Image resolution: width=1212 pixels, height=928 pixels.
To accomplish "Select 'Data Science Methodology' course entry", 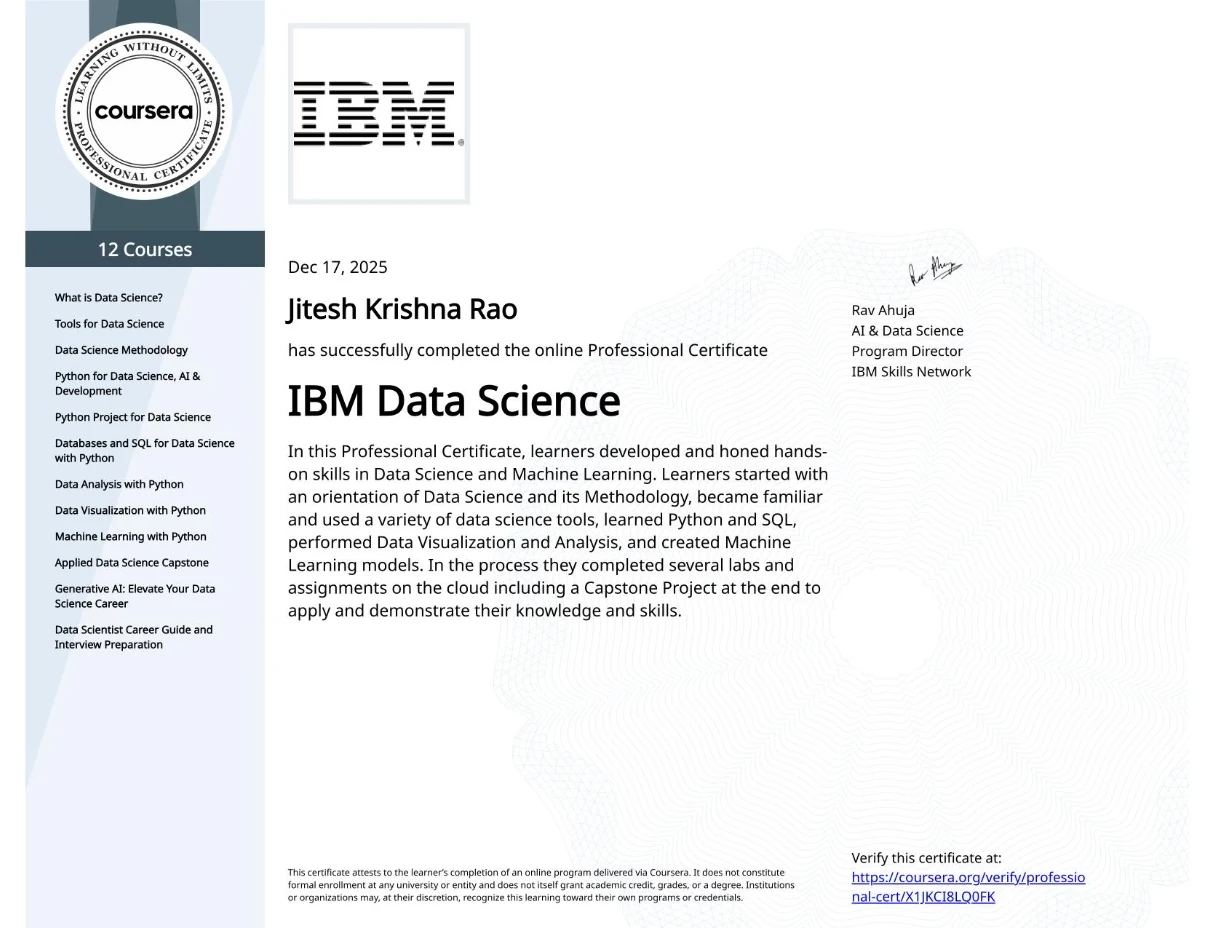I will [x=121, y=350].
